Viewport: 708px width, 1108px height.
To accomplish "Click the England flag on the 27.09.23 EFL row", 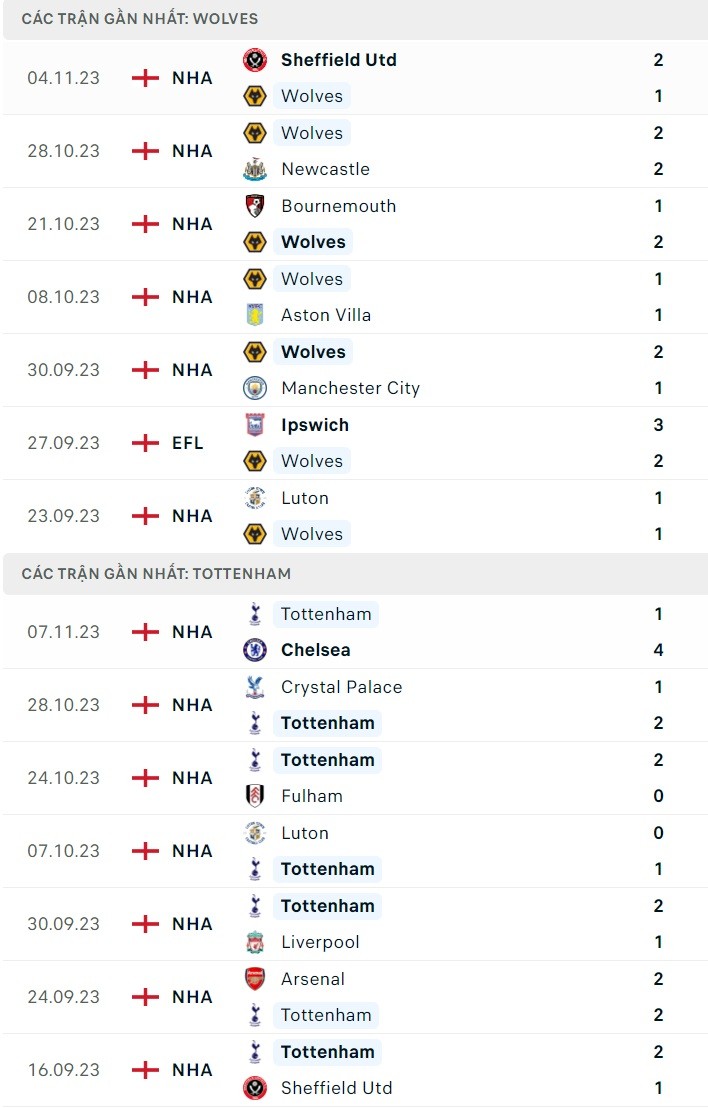I will tap(146, 443).
